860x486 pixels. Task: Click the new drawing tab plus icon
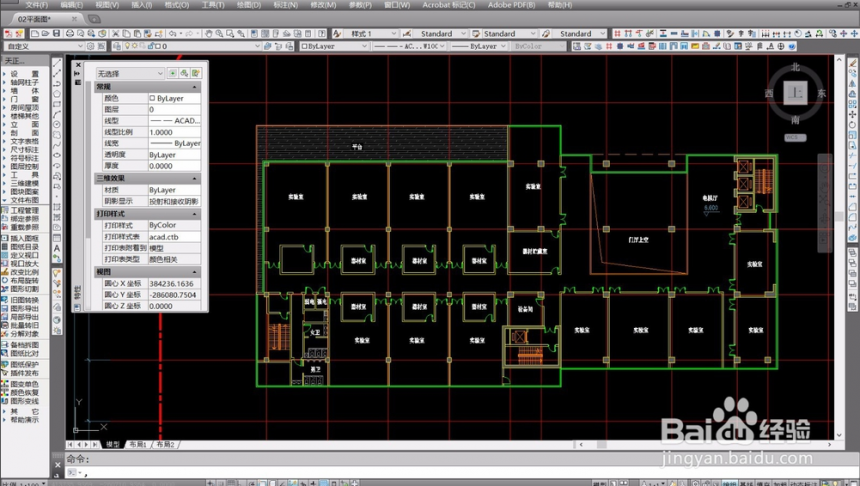coord(94,19)
